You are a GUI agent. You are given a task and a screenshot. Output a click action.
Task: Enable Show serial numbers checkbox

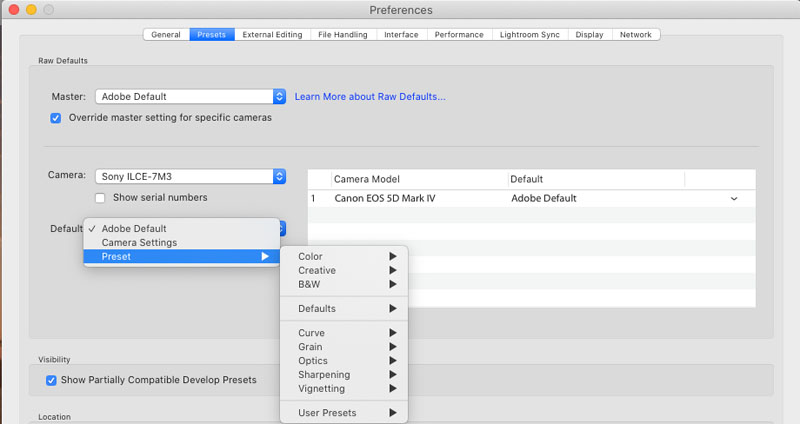click(100, 197)
